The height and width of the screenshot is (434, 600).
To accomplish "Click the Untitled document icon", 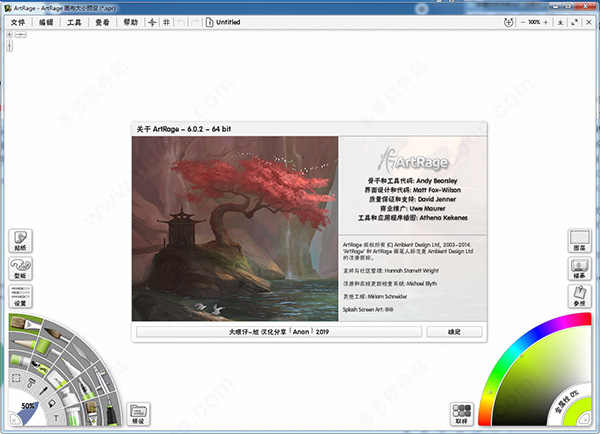I will coord(209,22).
